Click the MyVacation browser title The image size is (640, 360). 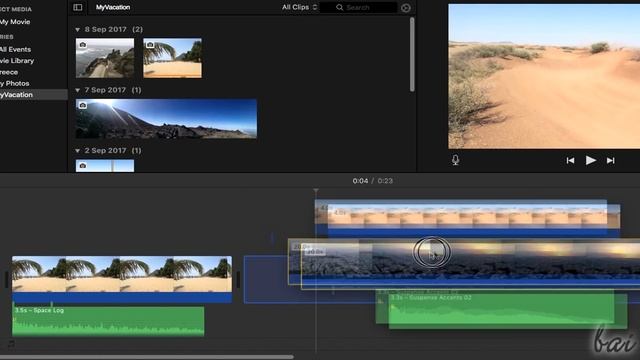[113, 7]
